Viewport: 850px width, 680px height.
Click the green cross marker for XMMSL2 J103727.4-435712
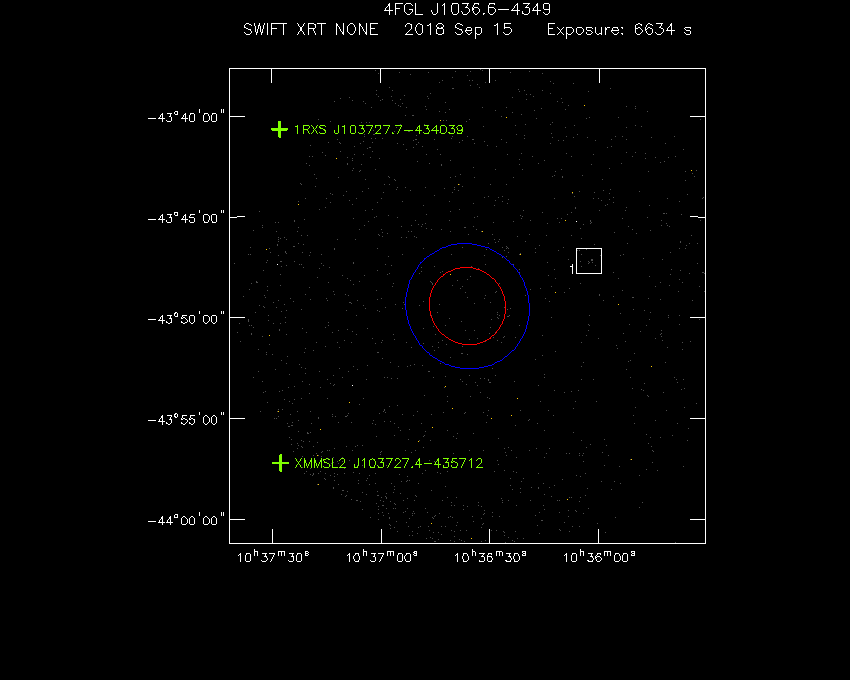(x=280, y=463)
